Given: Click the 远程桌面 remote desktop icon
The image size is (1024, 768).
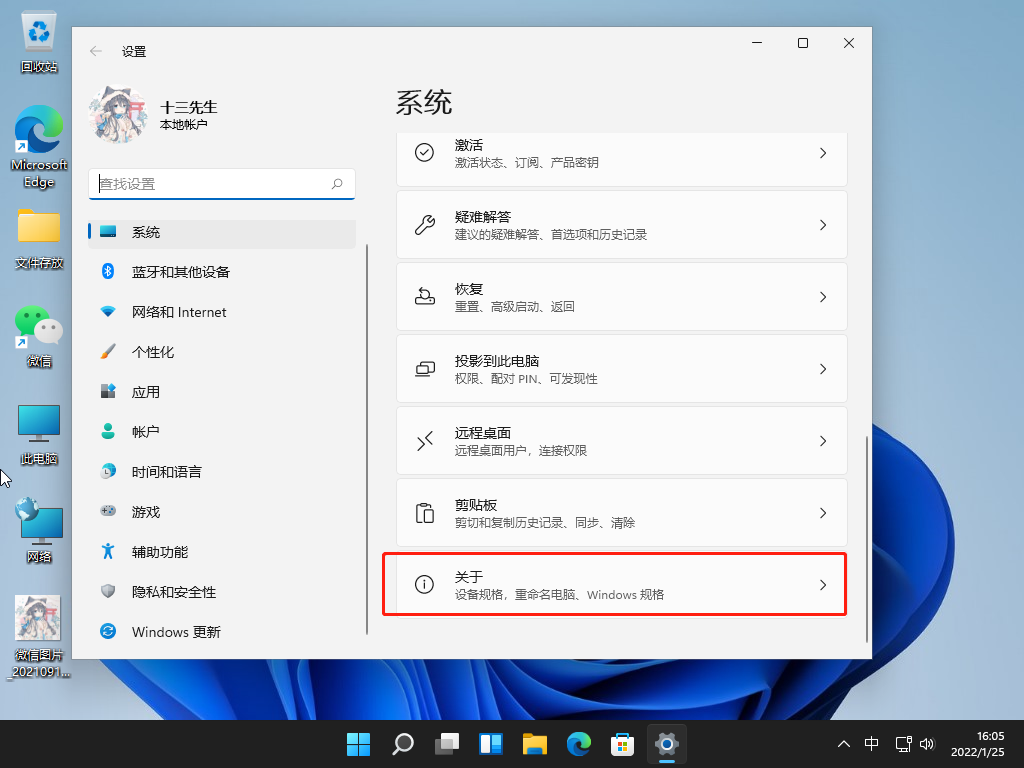Looking at the screenshot, I should (x=425, y=440).
